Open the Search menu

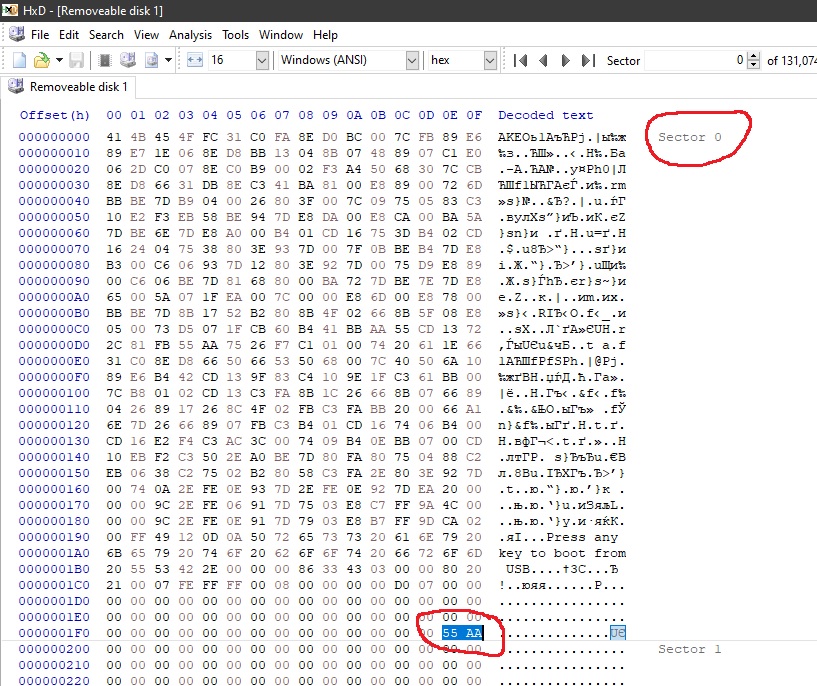[x=106, y=34]
